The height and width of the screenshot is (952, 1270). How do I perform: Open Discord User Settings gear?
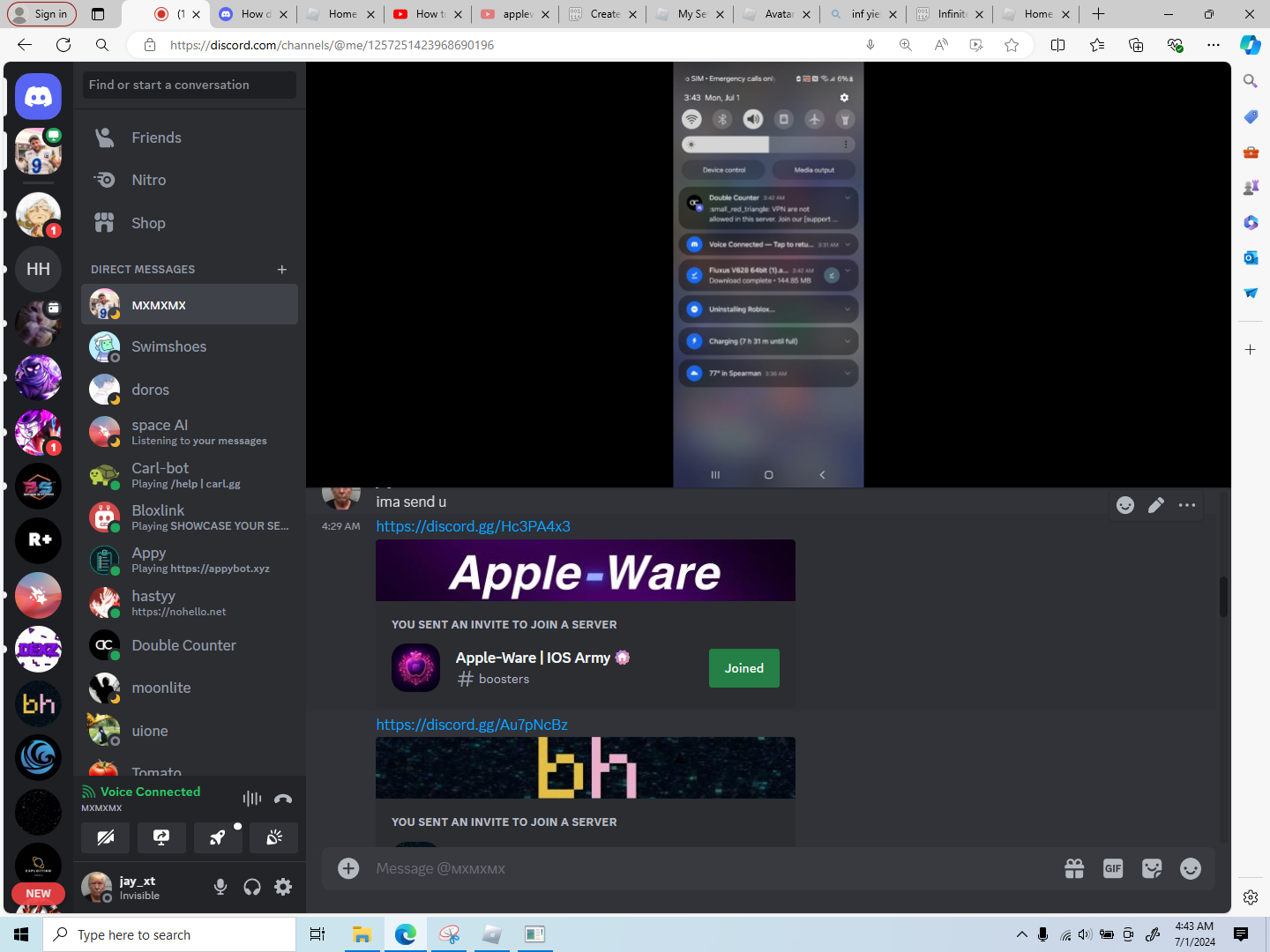tap(283, 887)
